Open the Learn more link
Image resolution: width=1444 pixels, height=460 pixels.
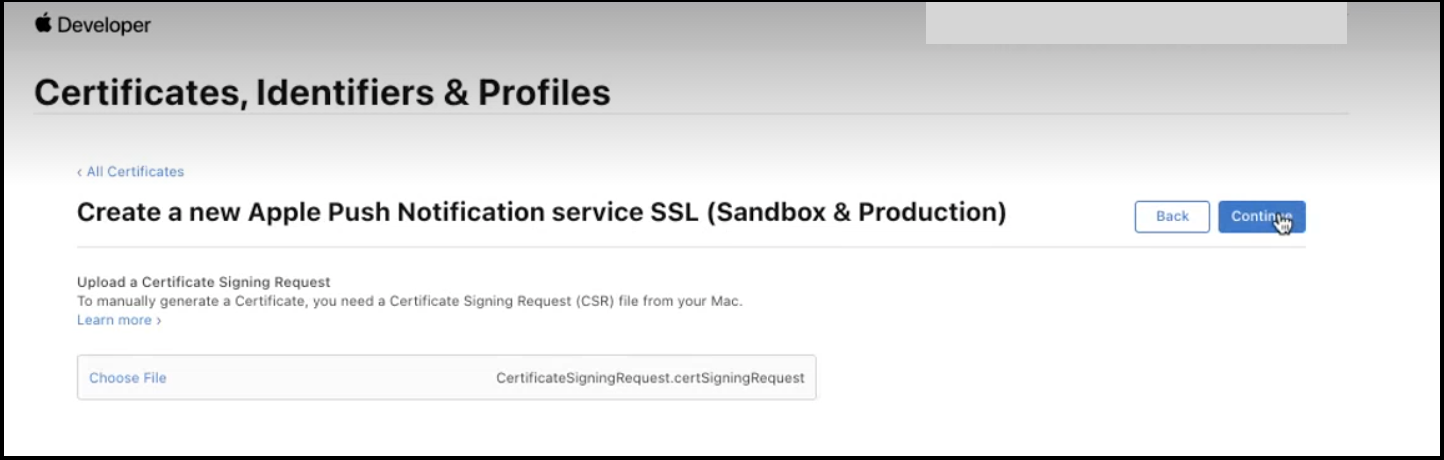114,320
